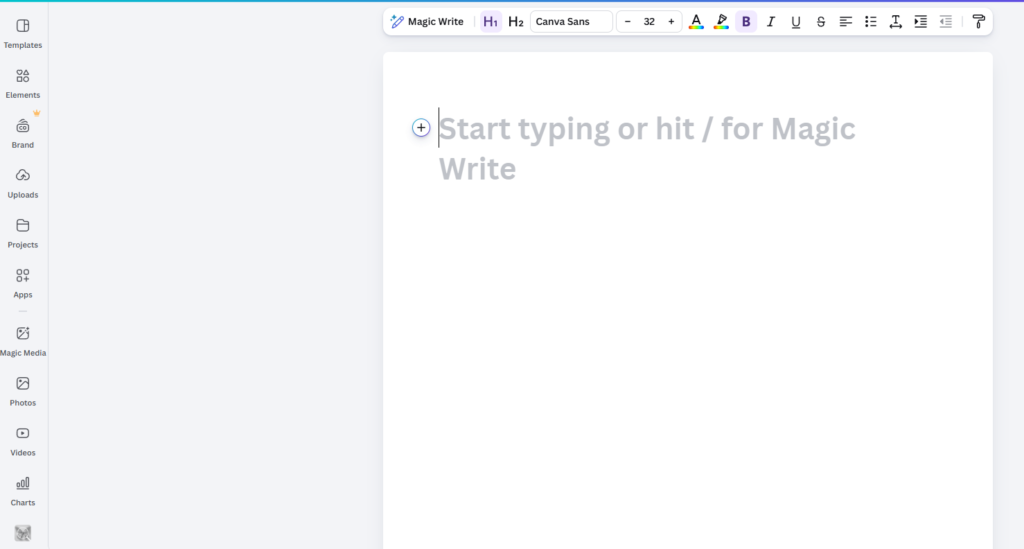Screen dimensions: 1024x549
Task: Open the Charts panel
Action: click(23, 490)
